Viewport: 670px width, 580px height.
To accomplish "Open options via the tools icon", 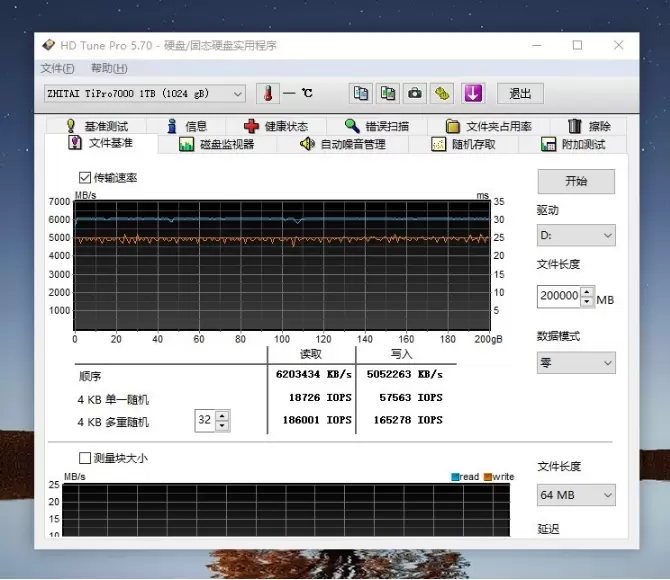I will click(442, 93).
